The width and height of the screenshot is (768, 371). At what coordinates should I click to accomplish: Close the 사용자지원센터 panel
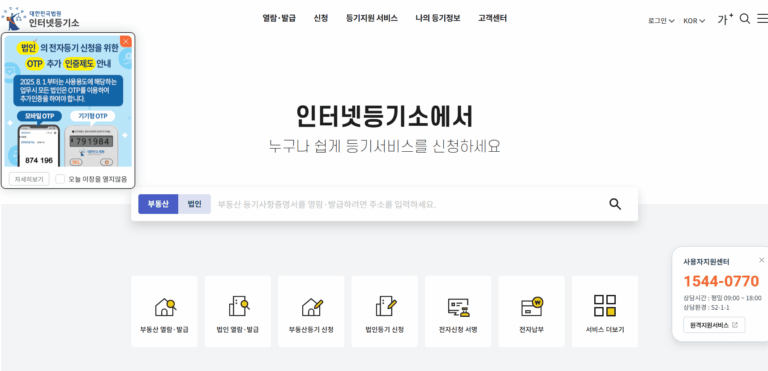[x=761, y=260]
